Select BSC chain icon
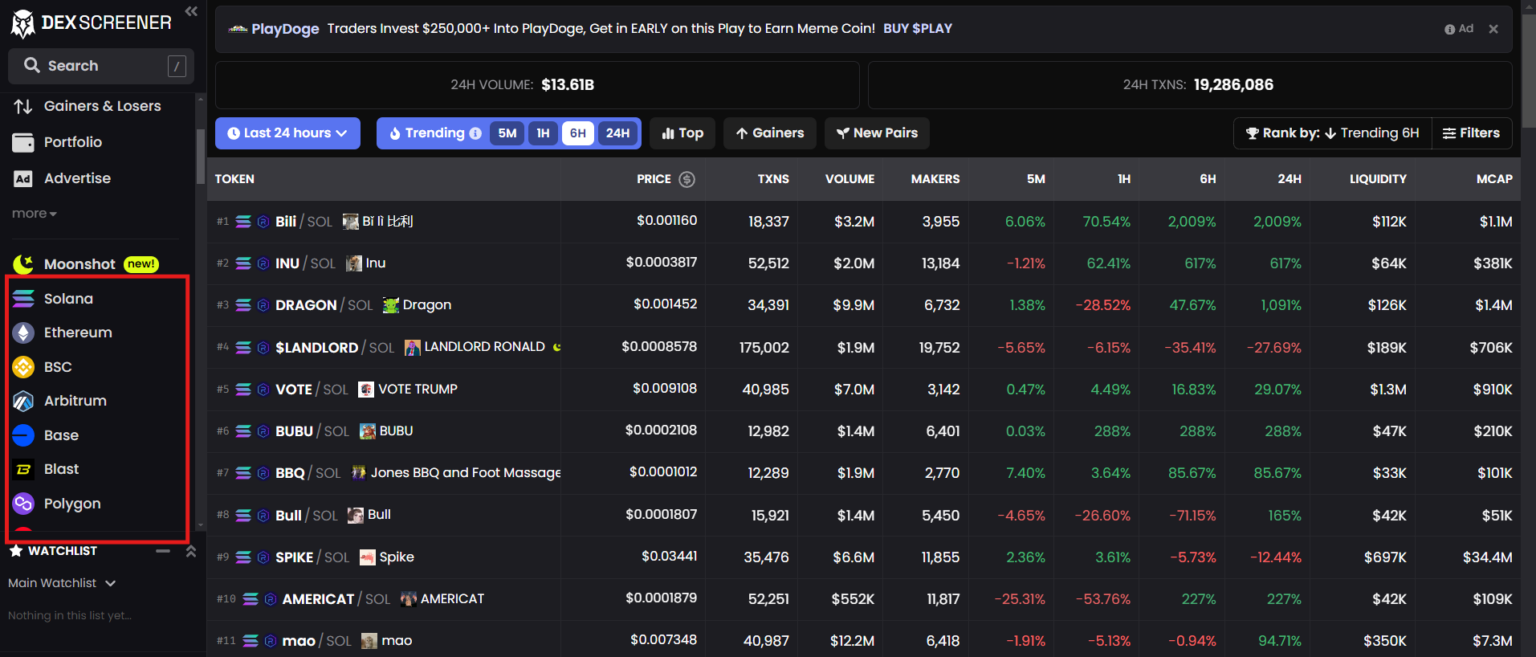Screen dimensions: 1536x657 (x=23, y=367)
